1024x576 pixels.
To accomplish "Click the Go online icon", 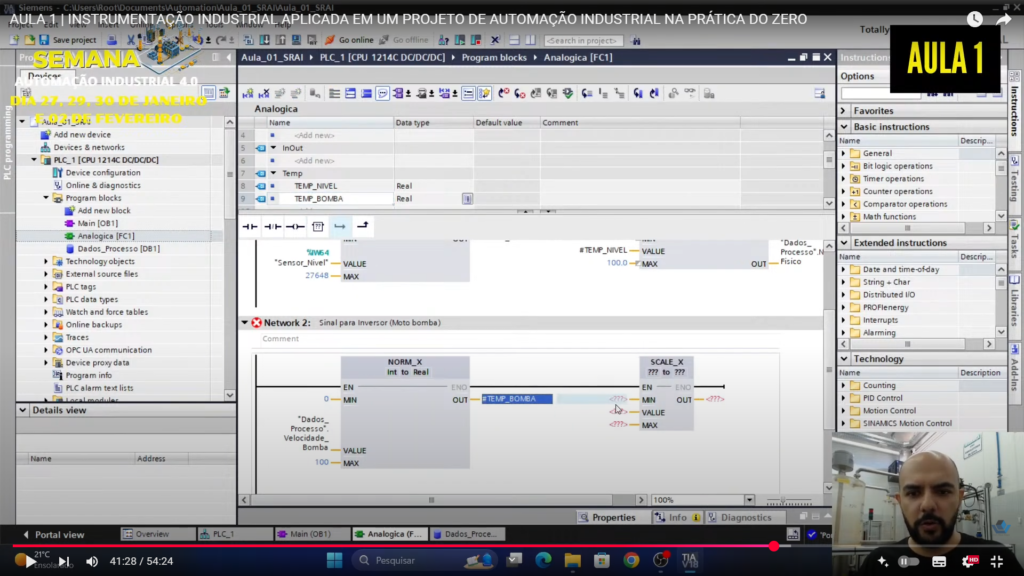I will [330, 40].
